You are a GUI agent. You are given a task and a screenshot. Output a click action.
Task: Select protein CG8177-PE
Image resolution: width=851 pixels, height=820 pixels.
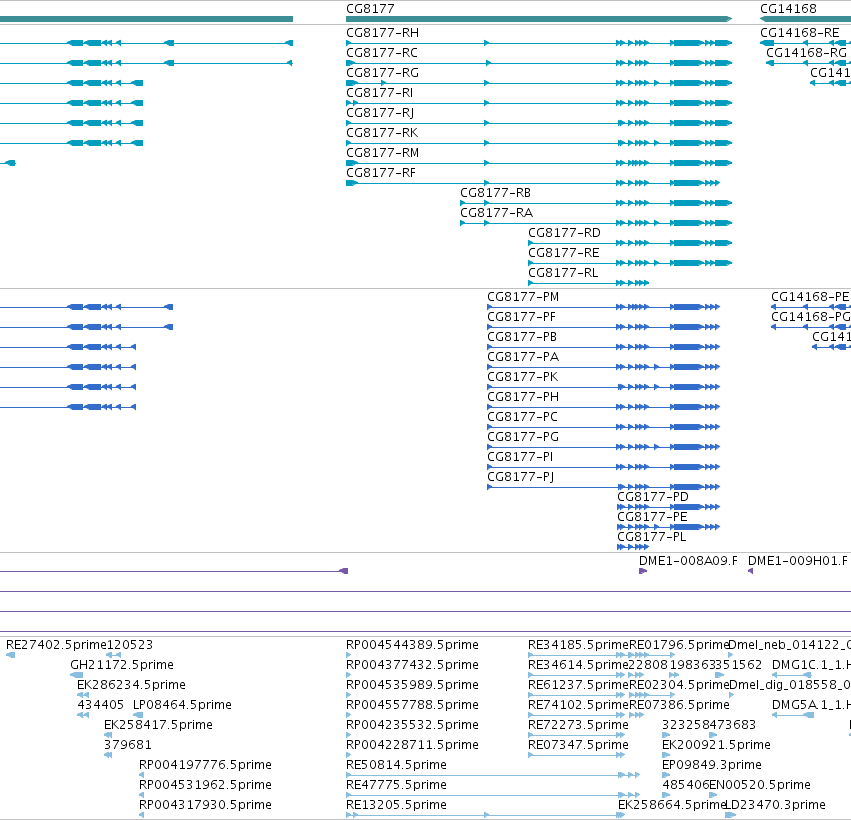click(x=652, y=518)
